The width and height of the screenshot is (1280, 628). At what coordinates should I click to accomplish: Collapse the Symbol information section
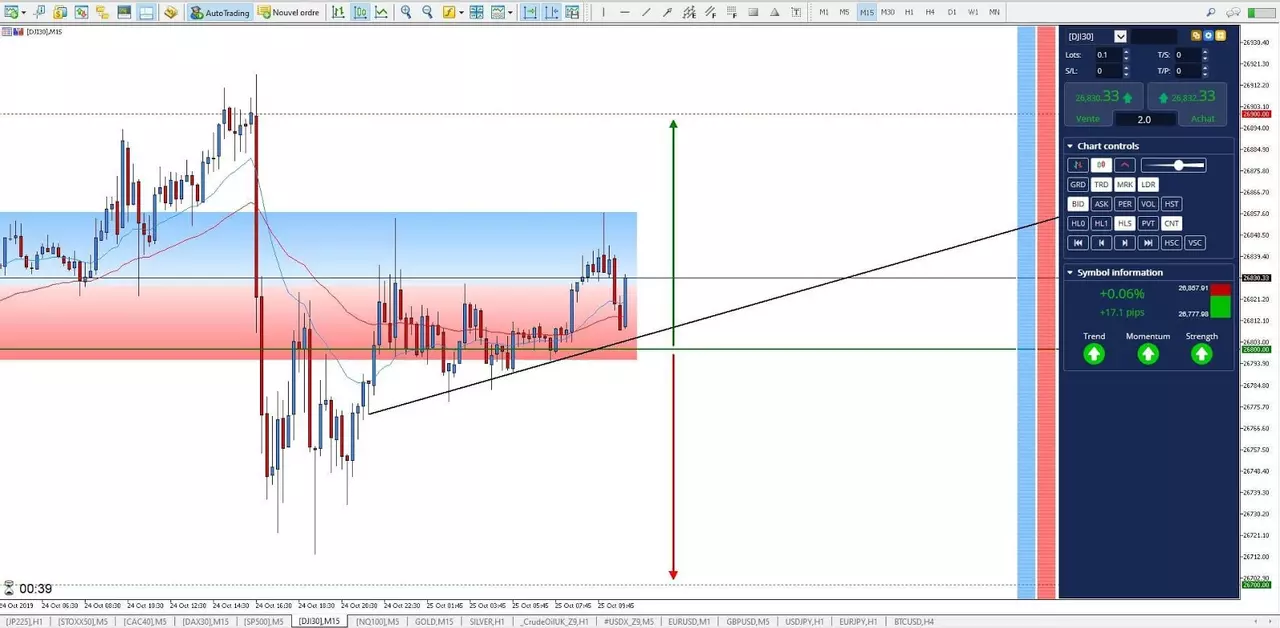1069,272
